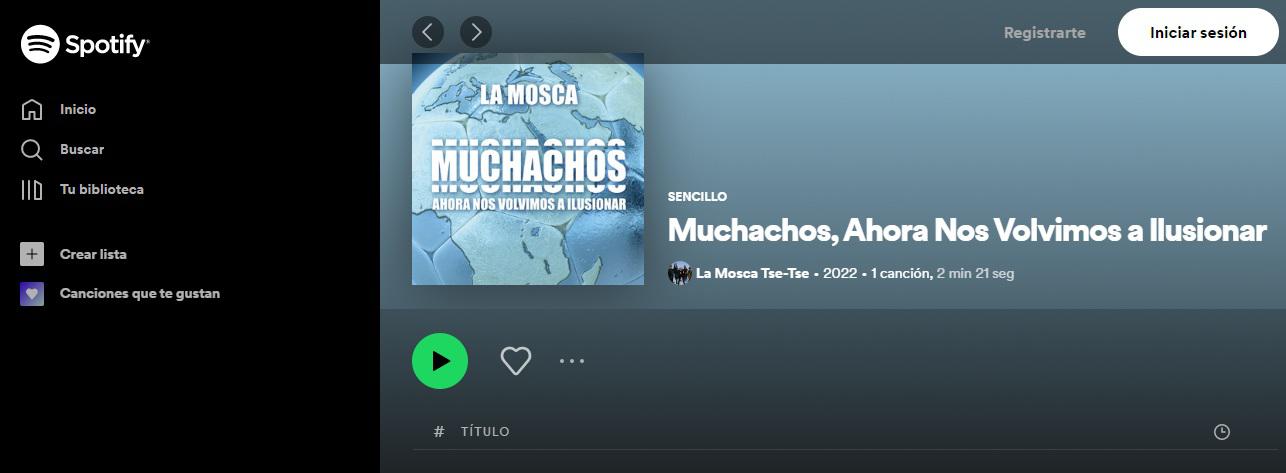Image resolution: width=1286 pixels, height=473 pixels.
Task: Open the Tu biblioteca library icon
Action: (32, 189)
